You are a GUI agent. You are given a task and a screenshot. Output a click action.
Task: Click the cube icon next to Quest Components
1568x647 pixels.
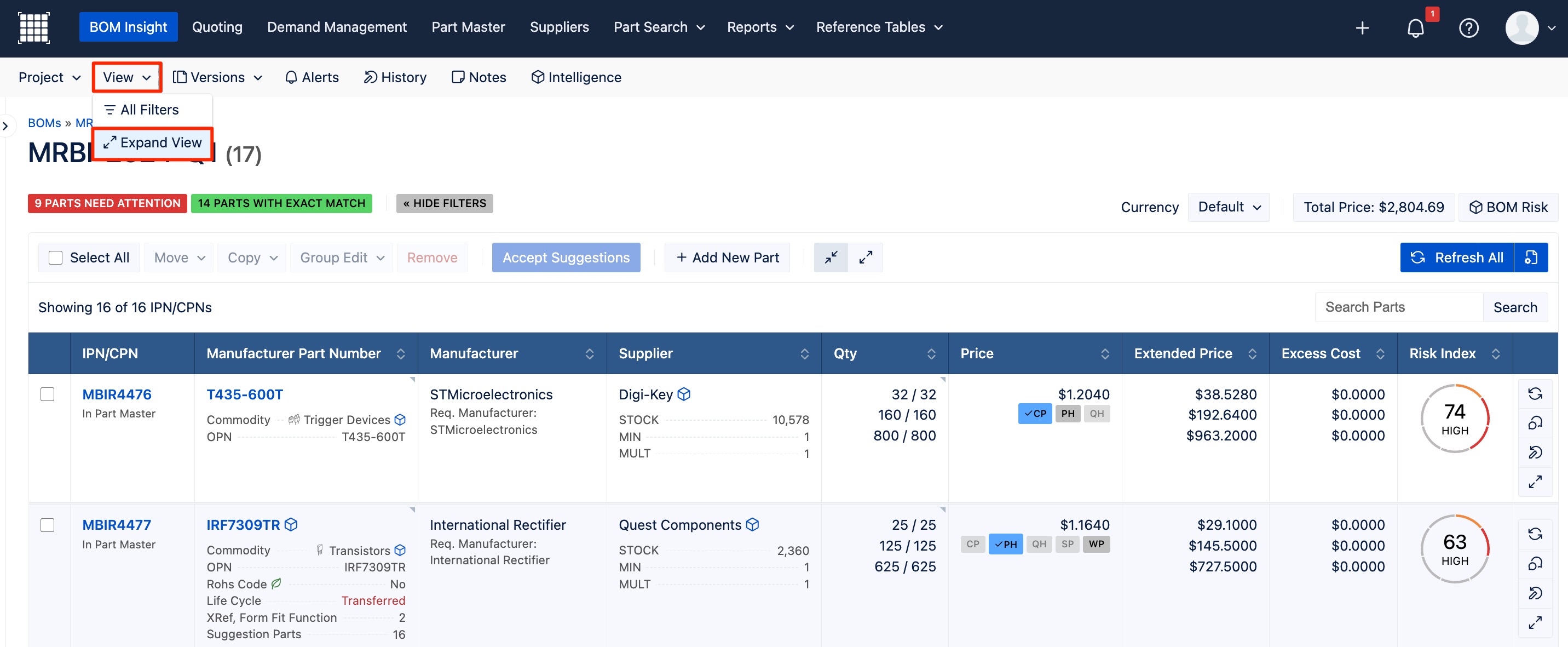point(752,524)
